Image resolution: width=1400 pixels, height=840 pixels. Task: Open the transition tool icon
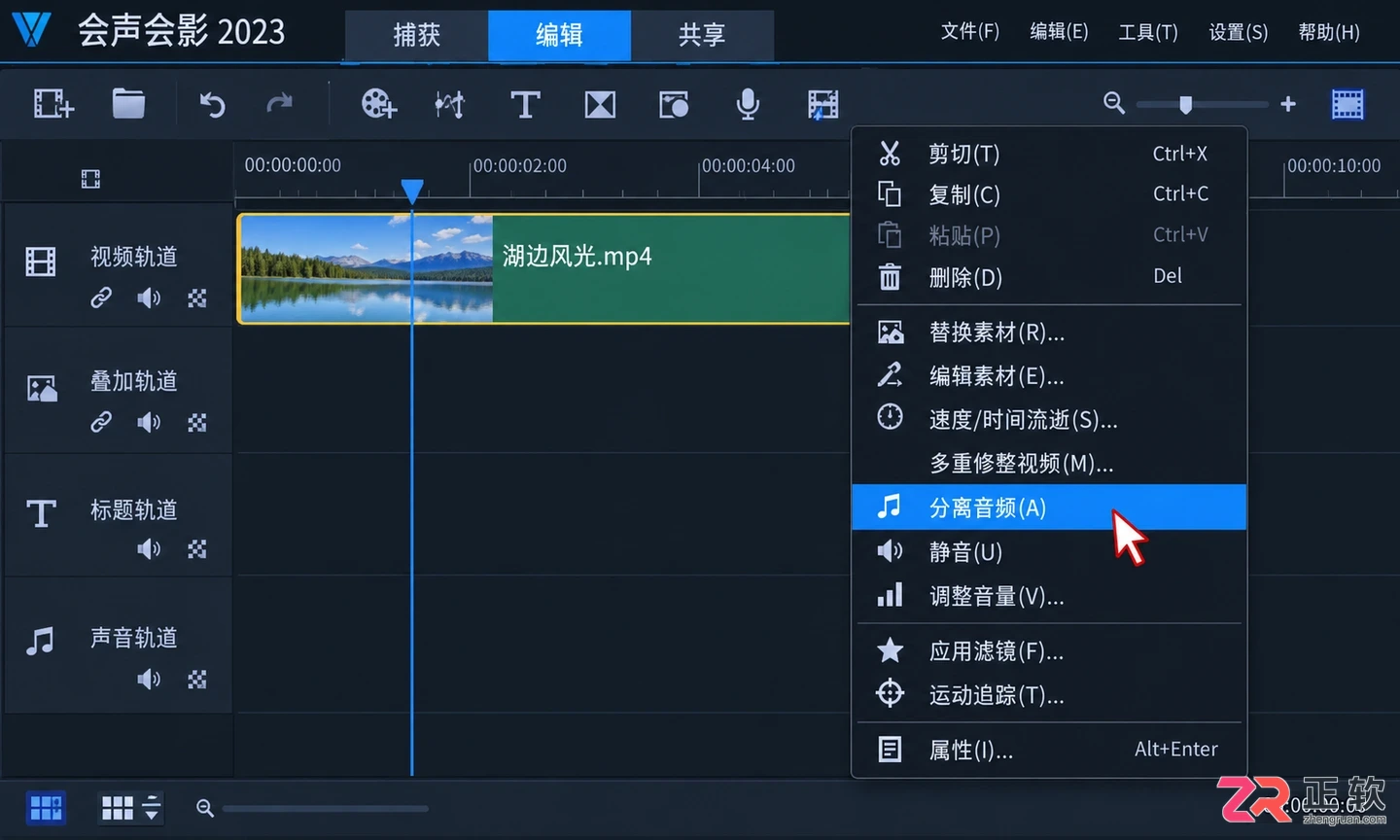600,104
